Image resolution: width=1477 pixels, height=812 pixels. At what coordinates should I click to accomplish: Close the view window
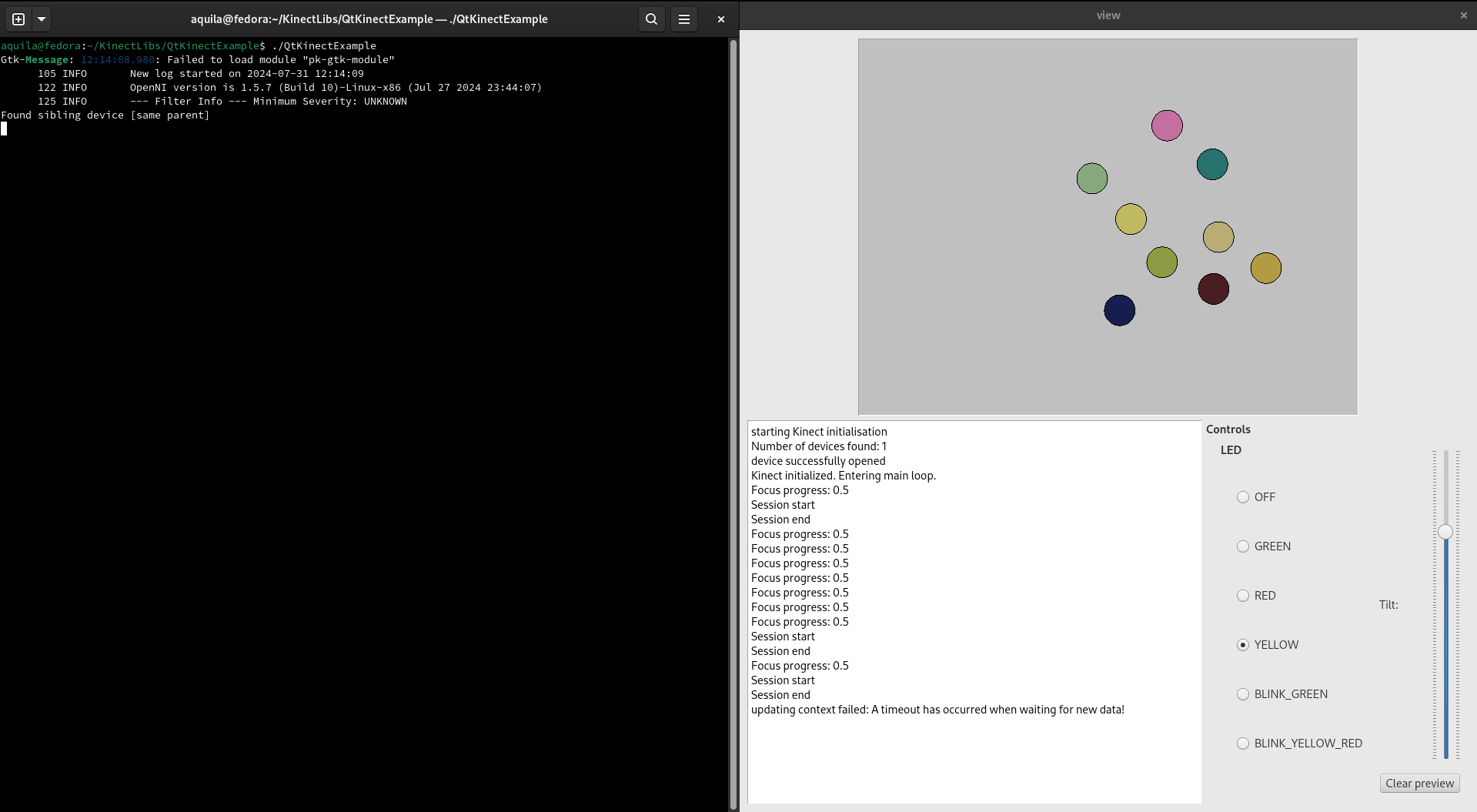pos(1463,15)
